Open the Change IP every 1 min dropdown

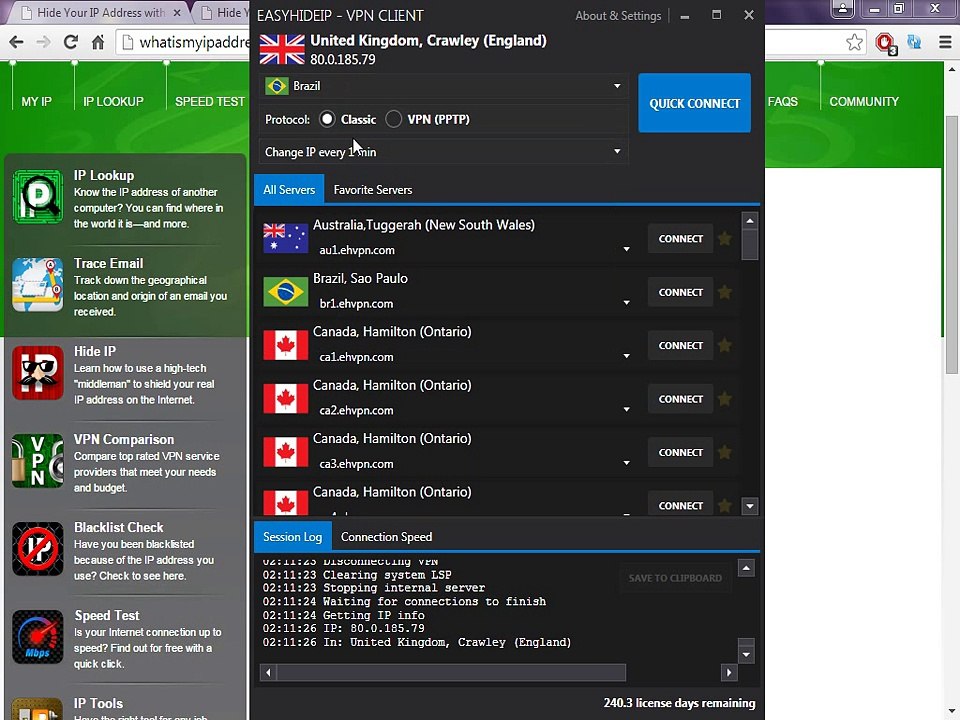tap(443, 152)
